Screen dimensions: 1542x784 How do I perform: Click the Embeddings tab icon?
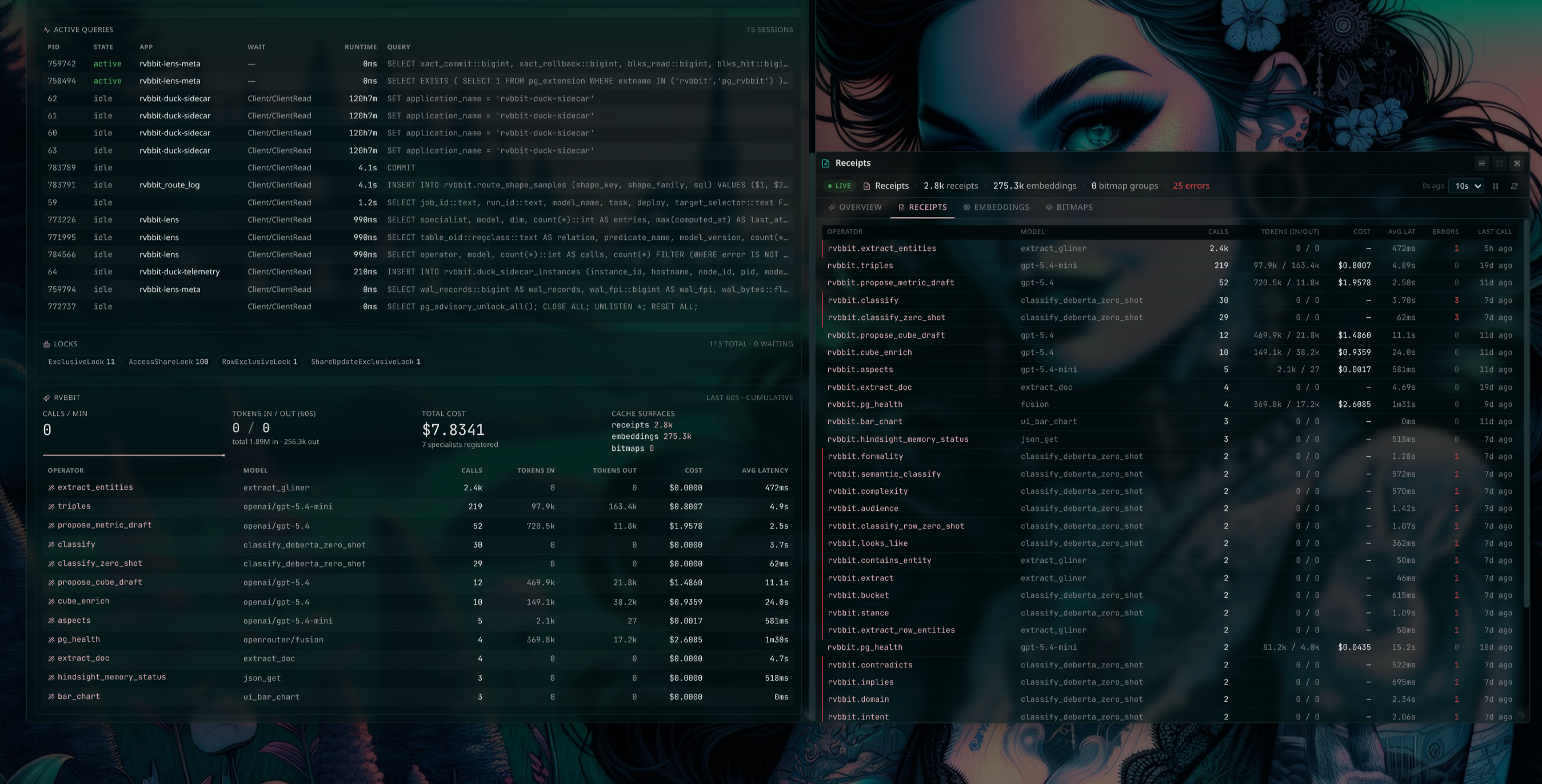coord(966,207)
